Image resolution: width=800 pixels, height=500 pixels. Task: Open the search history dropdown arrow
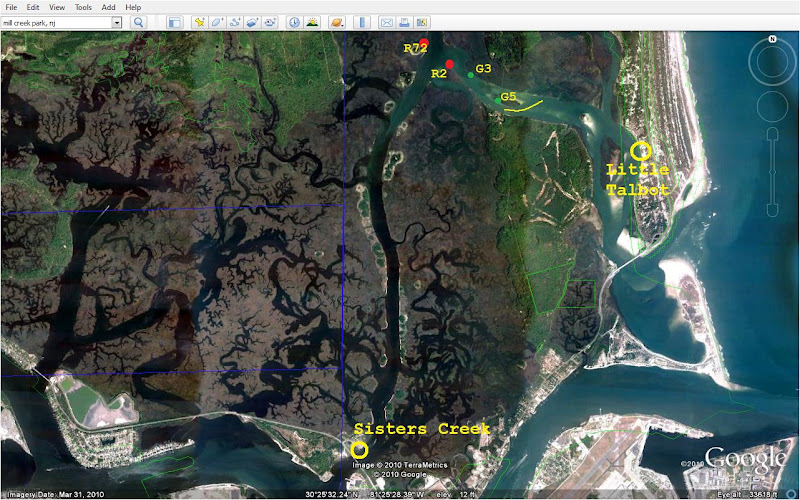click(117, 22)
